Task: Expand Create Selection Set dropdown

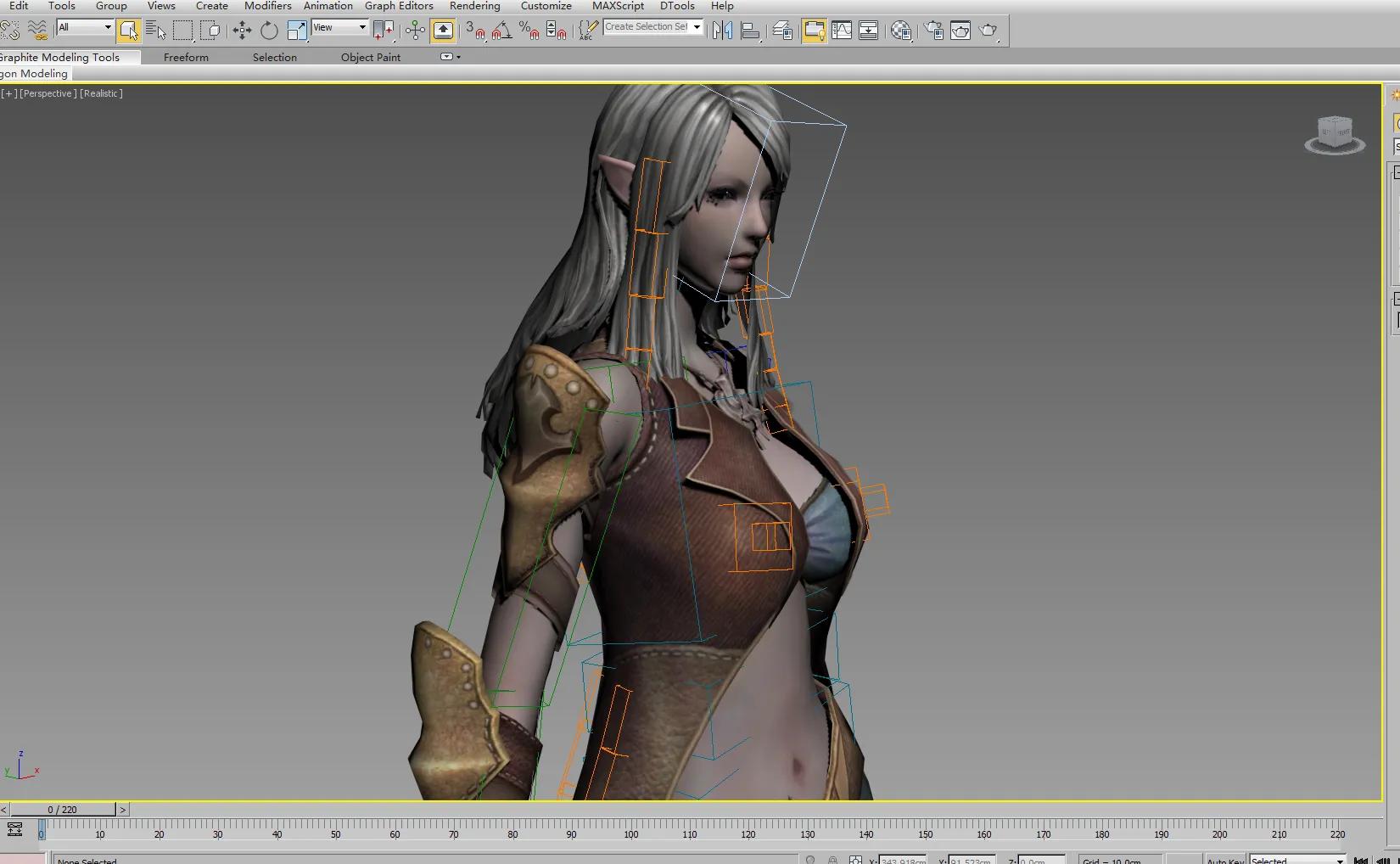Action: pos(697,27)
